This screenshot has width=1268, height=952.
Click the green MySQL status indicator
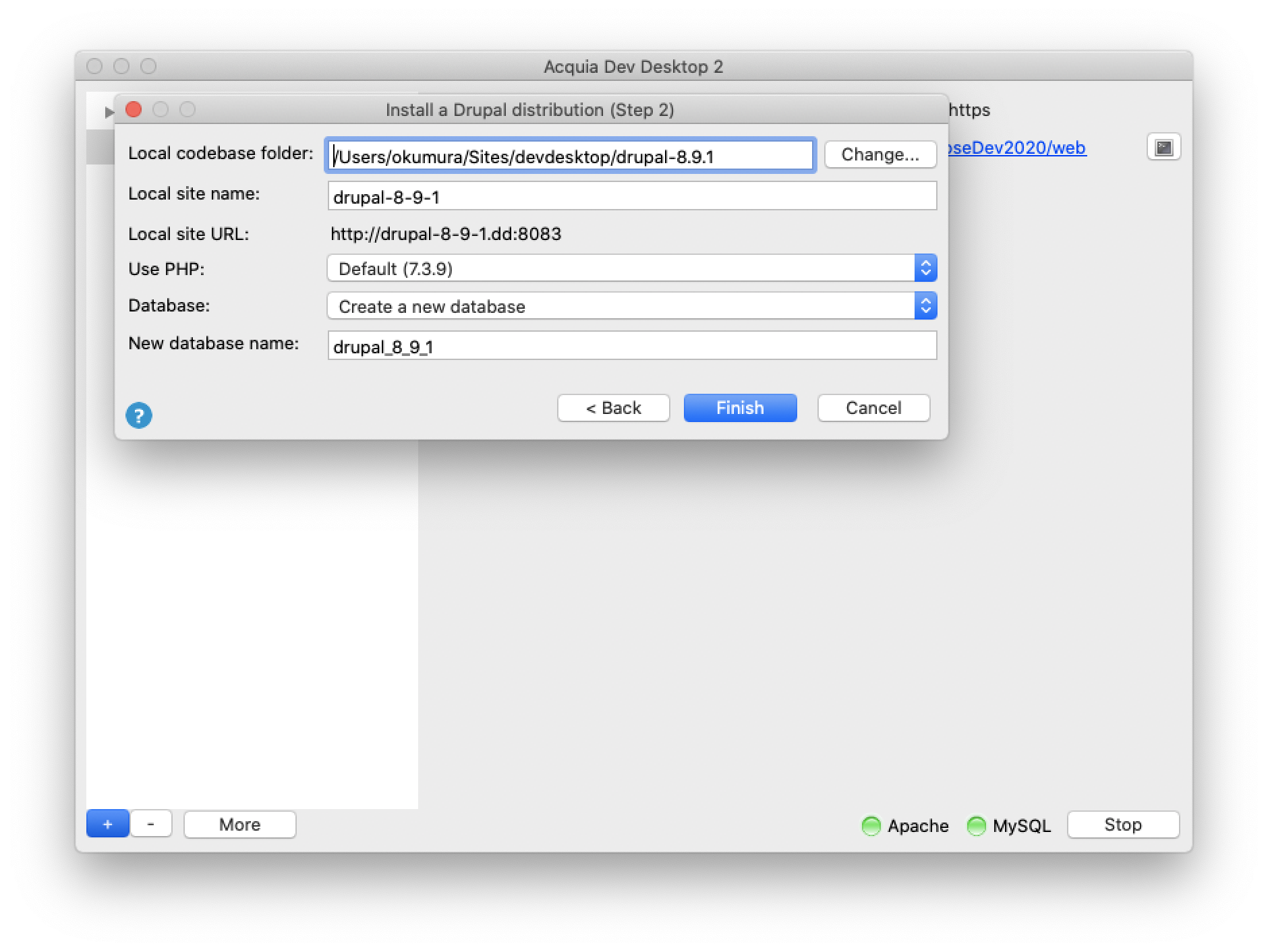click(977, 825)
